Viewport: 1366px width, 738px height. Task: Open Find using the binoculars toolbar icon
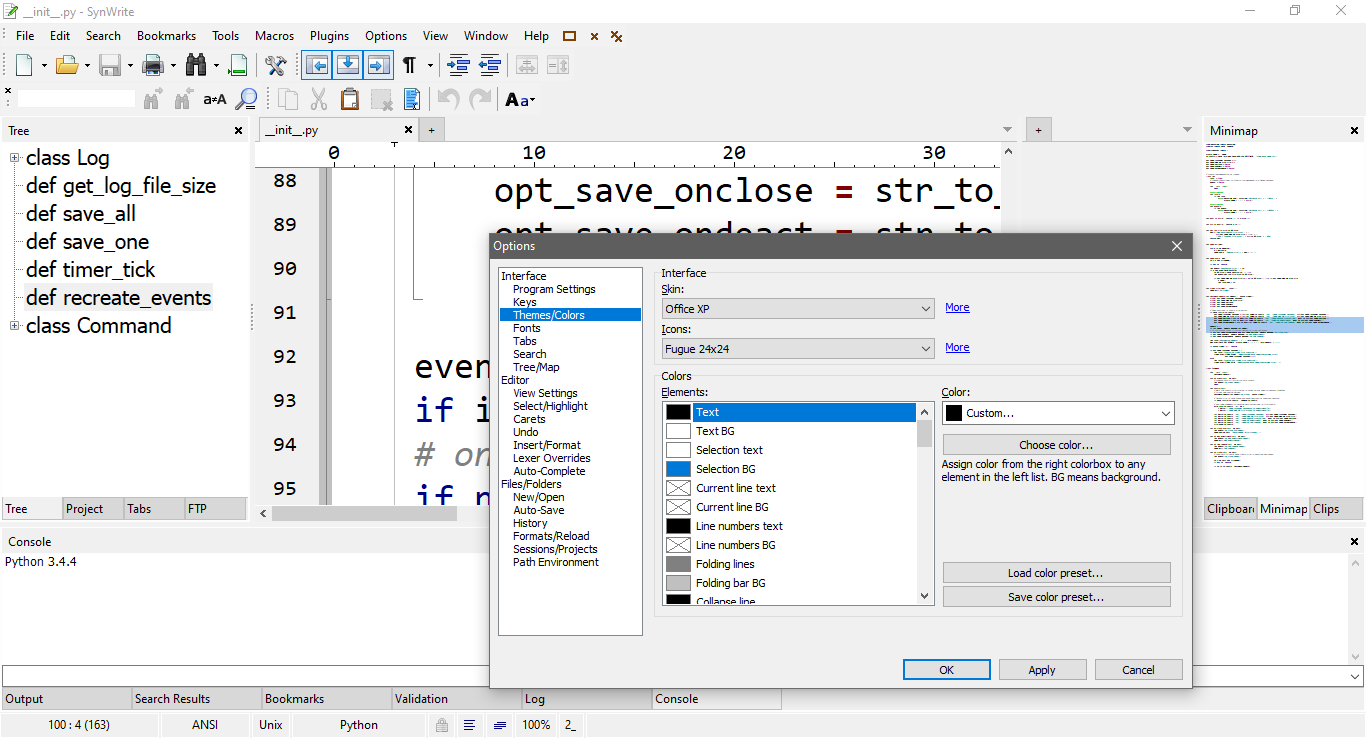(x=196, y=66)
